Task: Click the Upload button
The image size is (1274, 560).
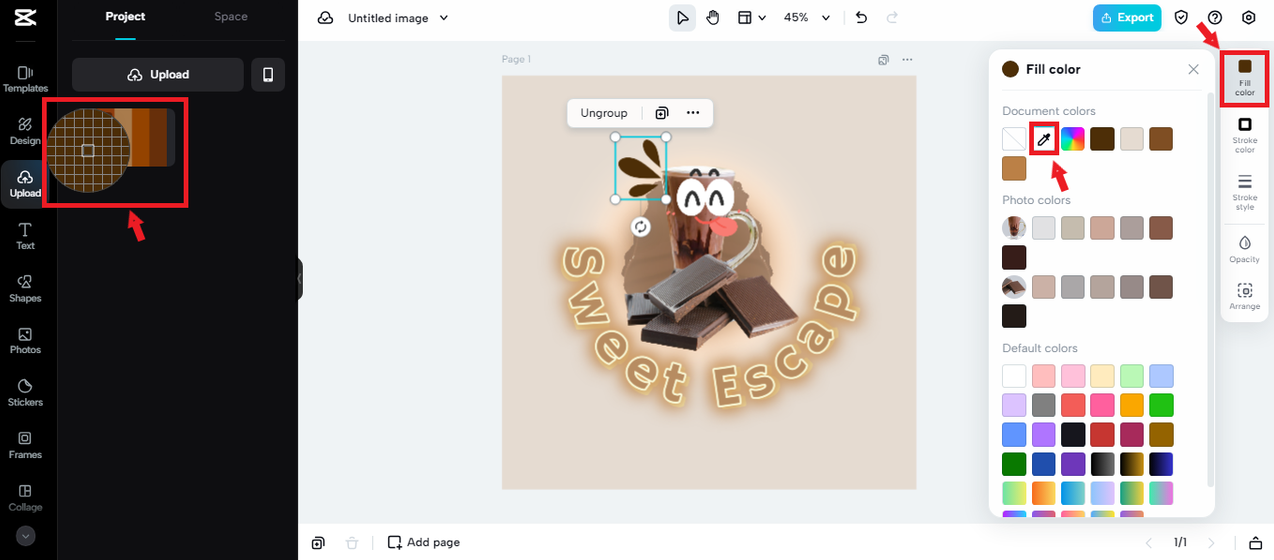Action: (158, 75)
